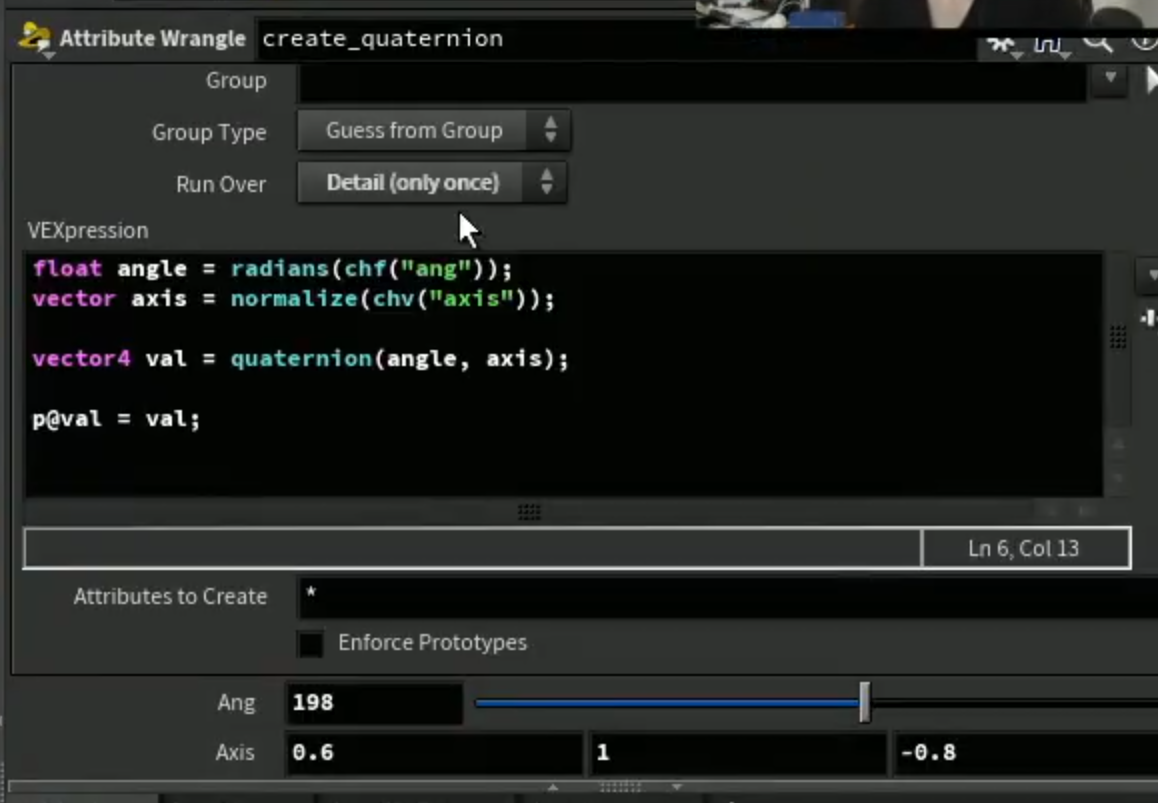The image size is (1158, 803).
Task: Open parameter search magnifier icon
Action: 1097,41
